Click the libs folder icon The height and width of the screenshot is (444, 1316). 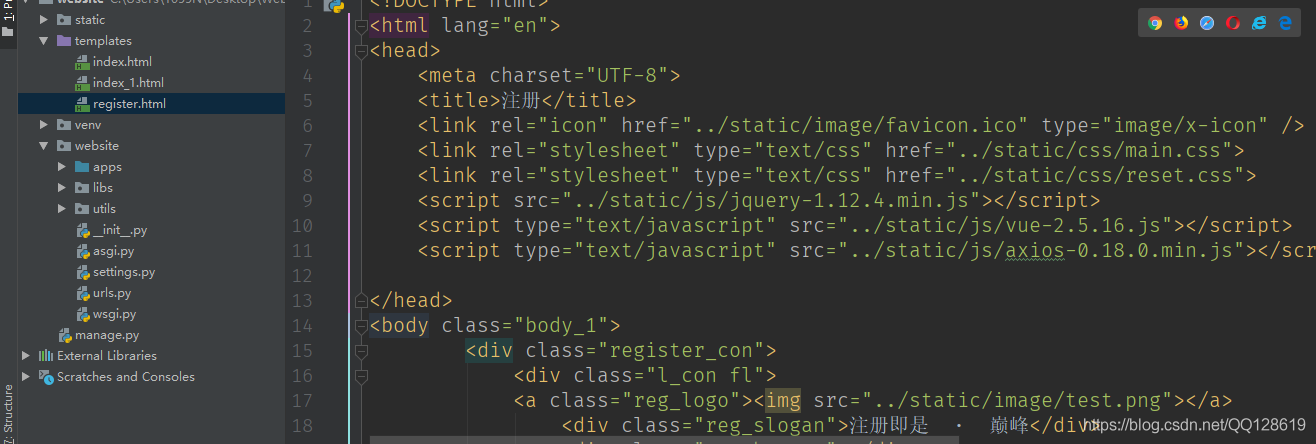click(x=82, y=188)
